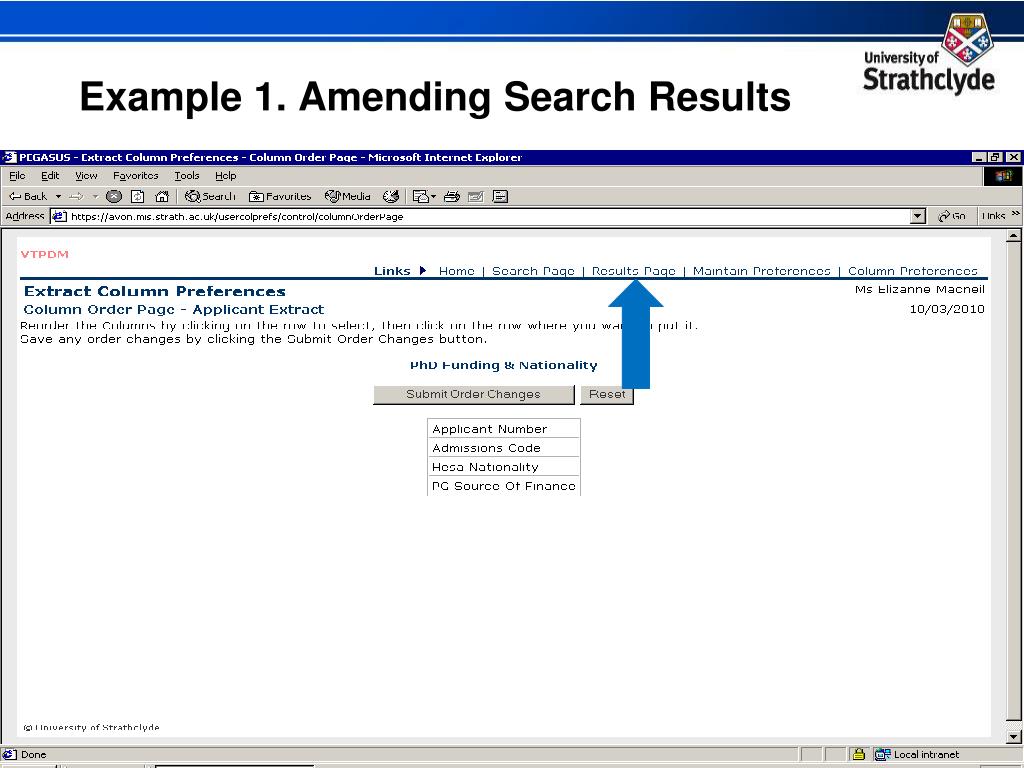Open the Column Preferences link

(912, 271)
